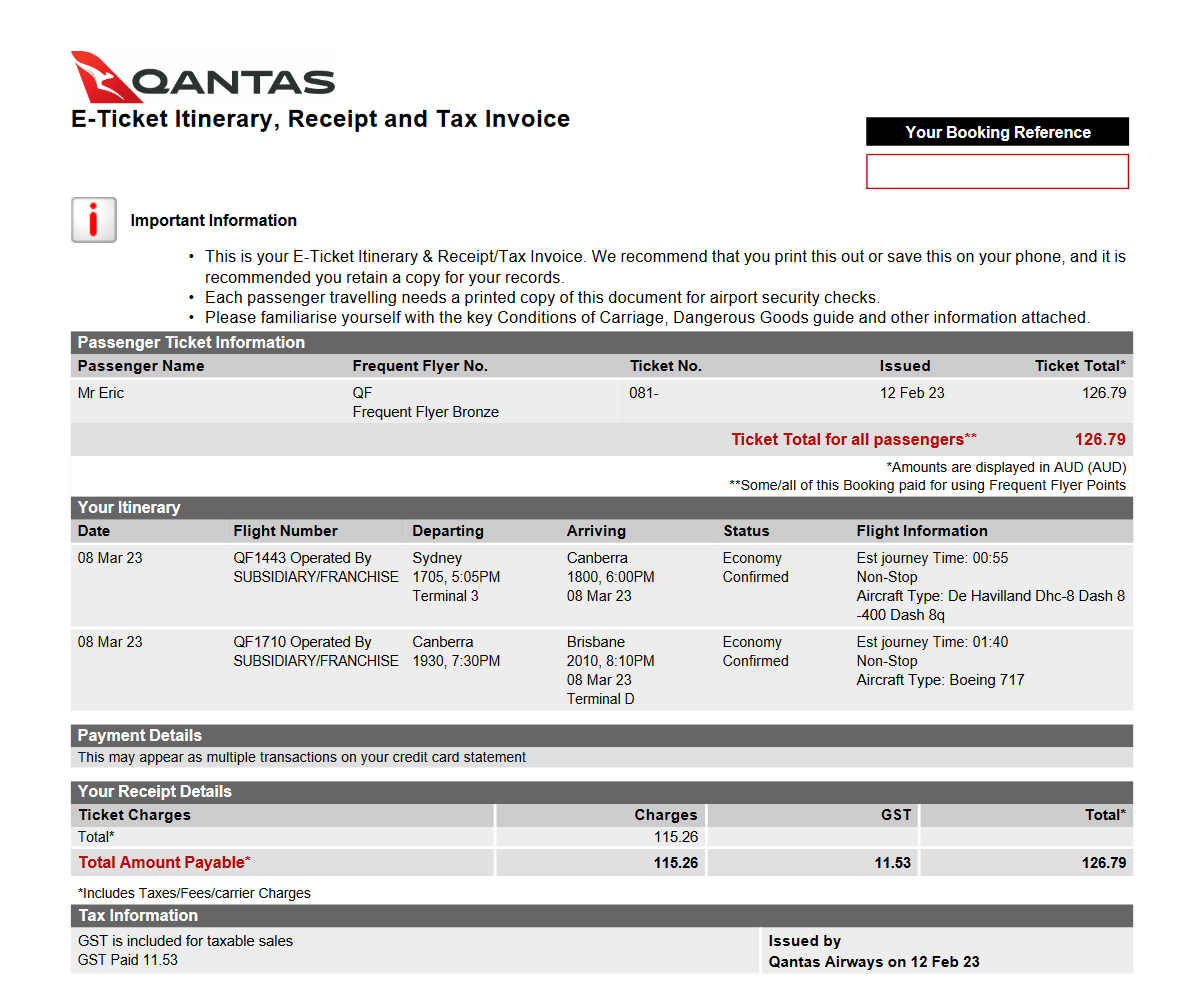Image resolution: width=1190 pixels, height=987 pixels.
Task: Click Aircraft Type: Boeing 717
Action: (940, 681)
